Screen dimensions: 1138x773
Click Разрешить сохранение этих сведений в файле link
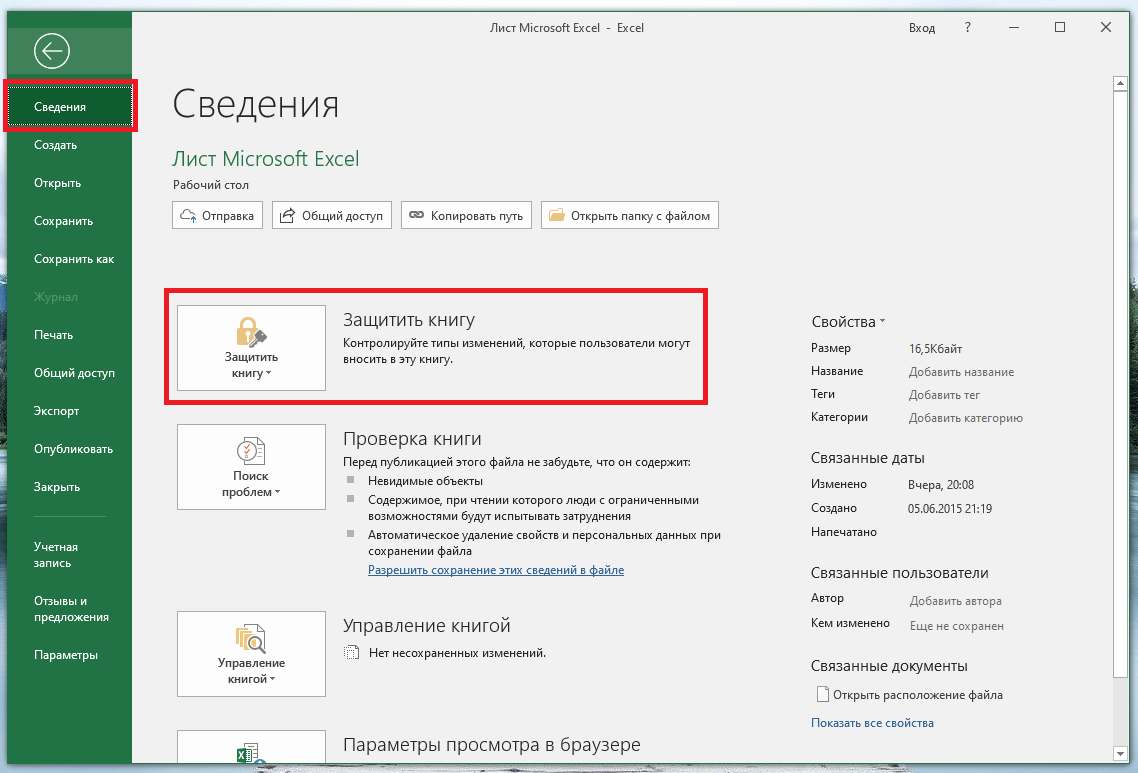[496, 570]
